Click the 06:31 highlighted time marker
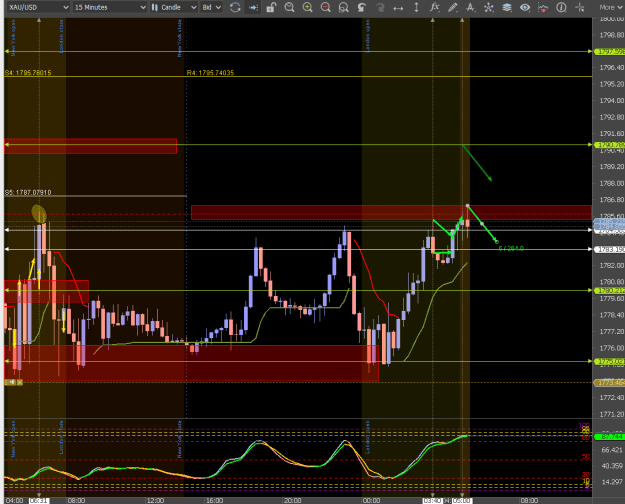The width and height of the screenshot is (625, 504). (x=39, y=500)
